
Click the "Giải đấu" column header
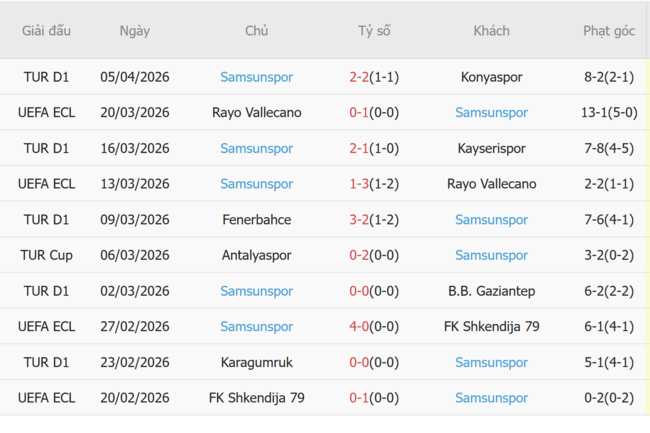46,31
